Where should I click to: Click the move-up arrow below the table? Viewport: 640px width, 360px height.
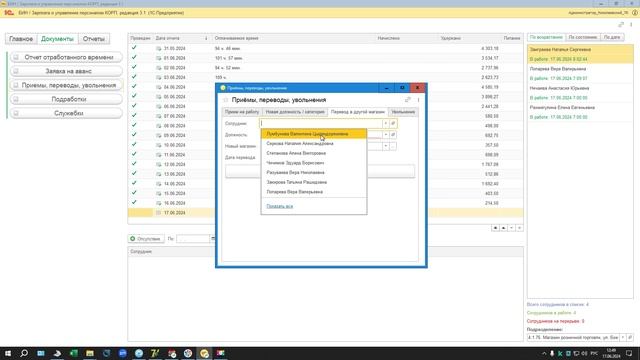pyautogui.click(x=503, y=228)
